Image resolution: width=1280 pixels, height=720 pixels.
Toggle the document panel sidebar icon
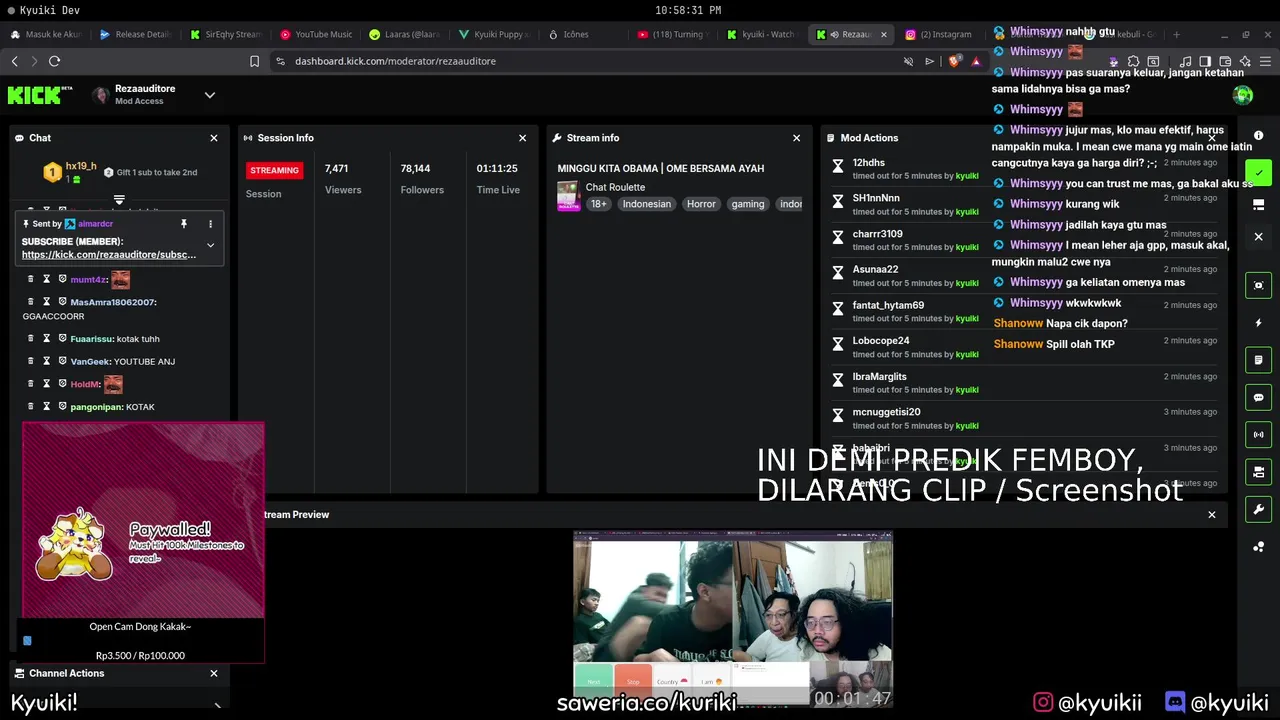(x=1258, y=360)
